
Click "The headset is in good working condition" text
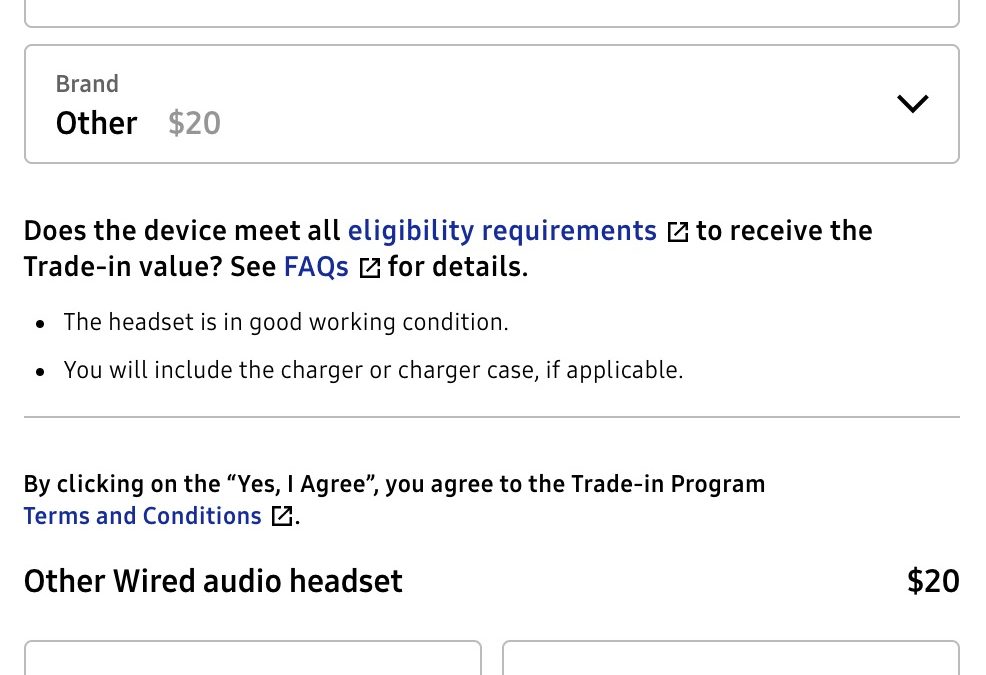pos(286,322)
